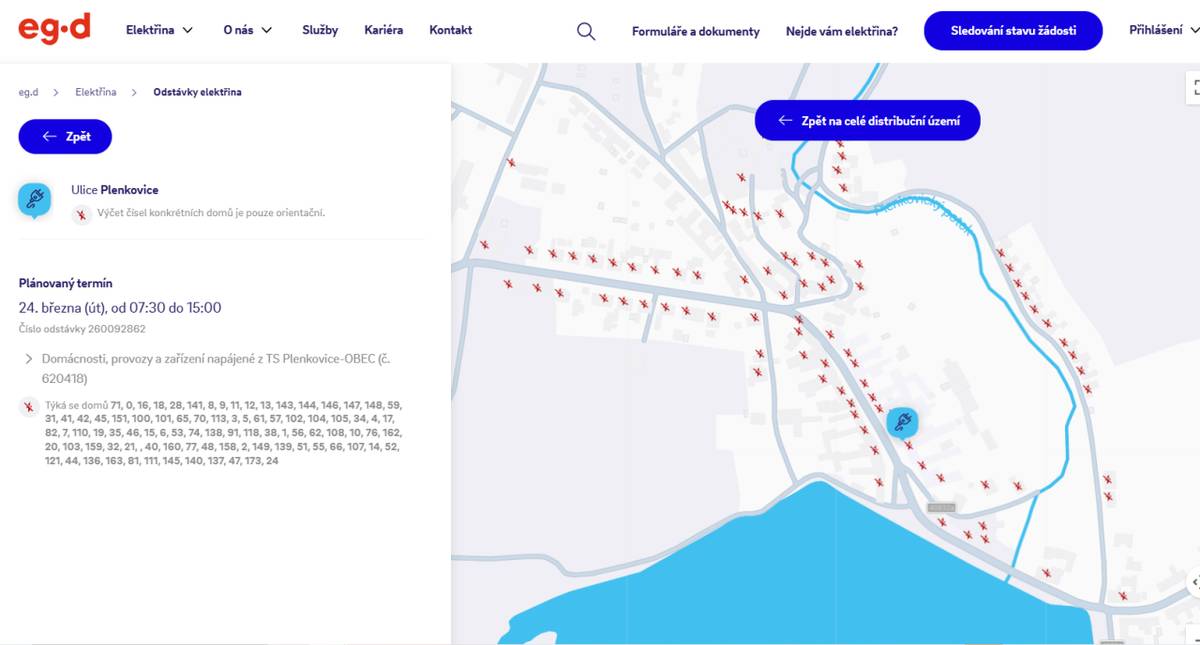Go to Kontakt page

pos(450,30)
